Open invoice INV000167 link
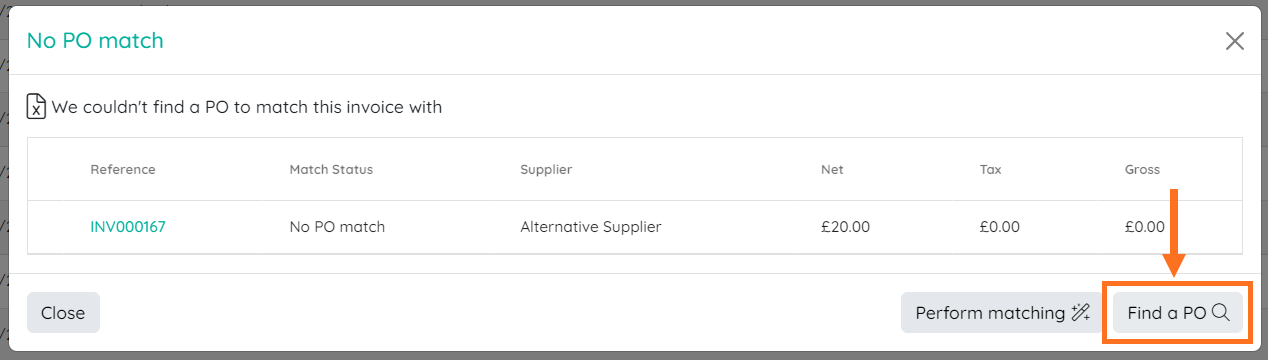This screenshot has width=1268, height=360. pyautogui.click(x=128, y=227)
